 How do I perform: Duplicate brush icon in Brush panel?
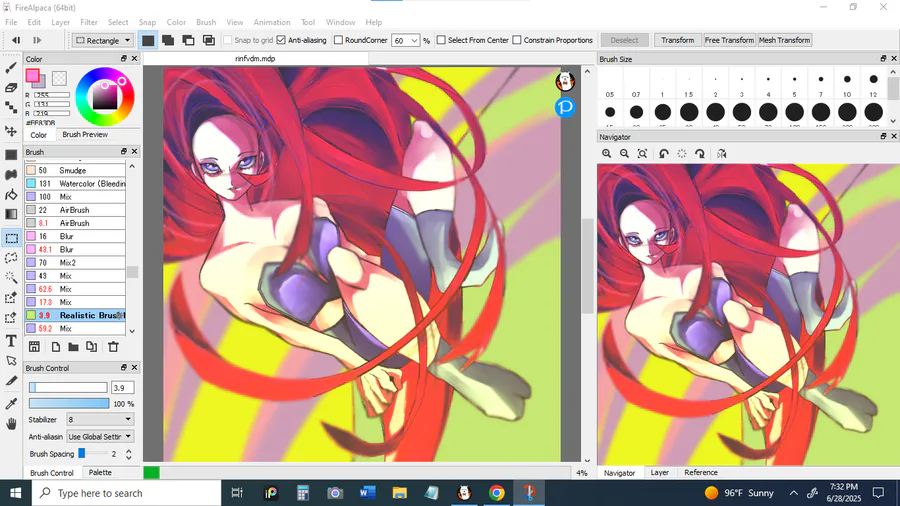pyautogui.click(x=91, y=347)
